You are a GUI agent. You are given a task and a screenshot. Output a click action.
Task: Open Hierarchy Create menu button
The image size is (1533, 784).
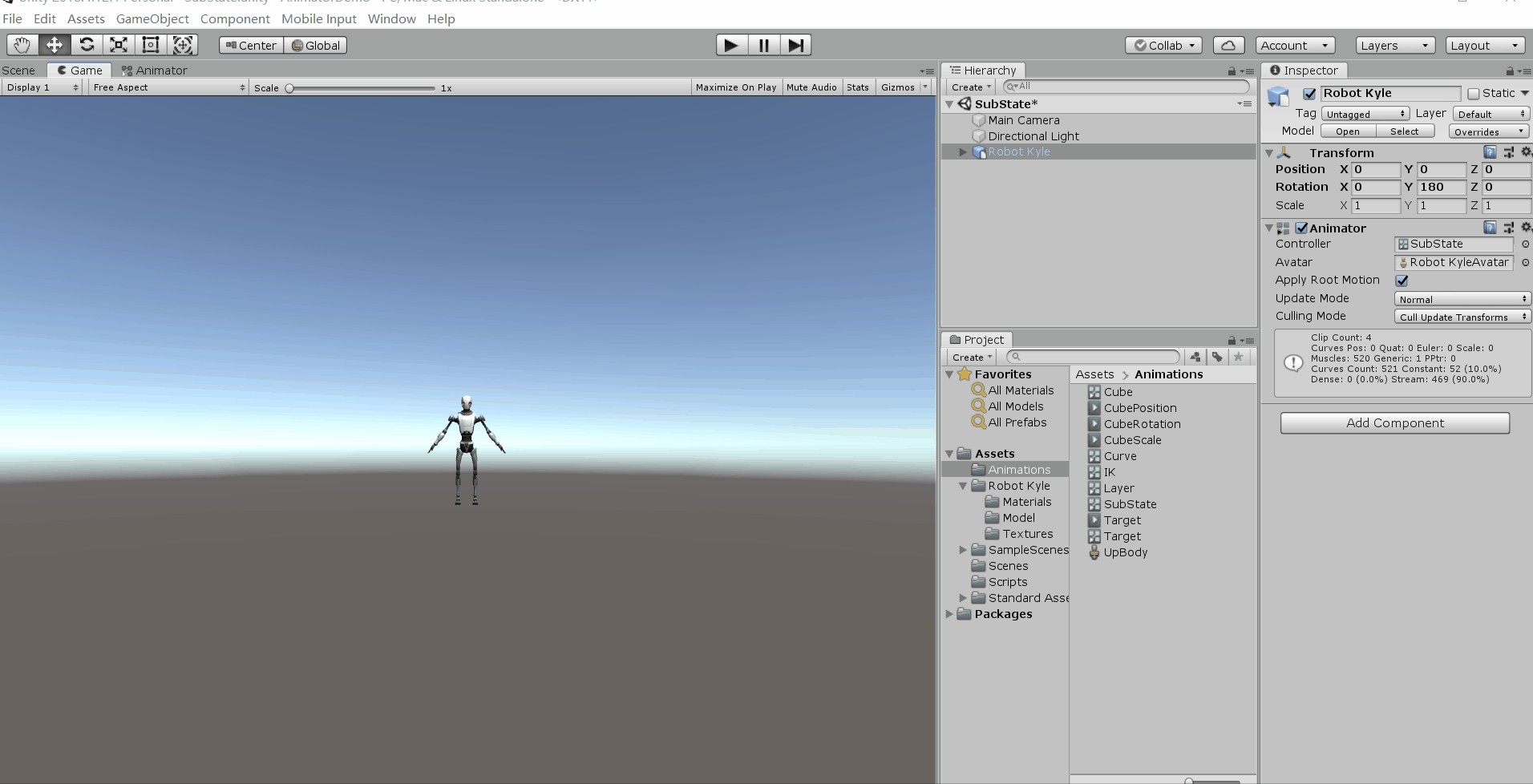(x=972, y=87)
